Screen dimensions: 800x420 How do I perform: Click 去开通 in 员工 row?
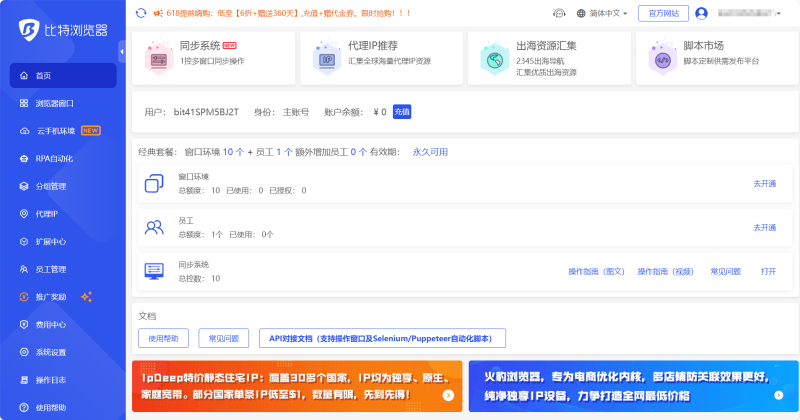(x=765, y=228)
